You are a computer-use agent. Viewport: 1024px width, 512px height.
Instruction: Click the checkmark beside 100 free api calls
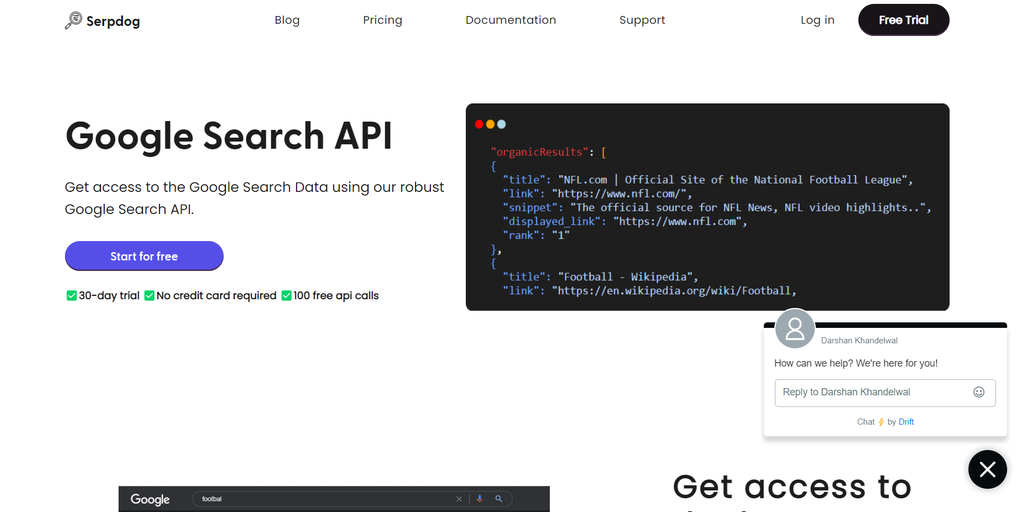tap(286, 296)
